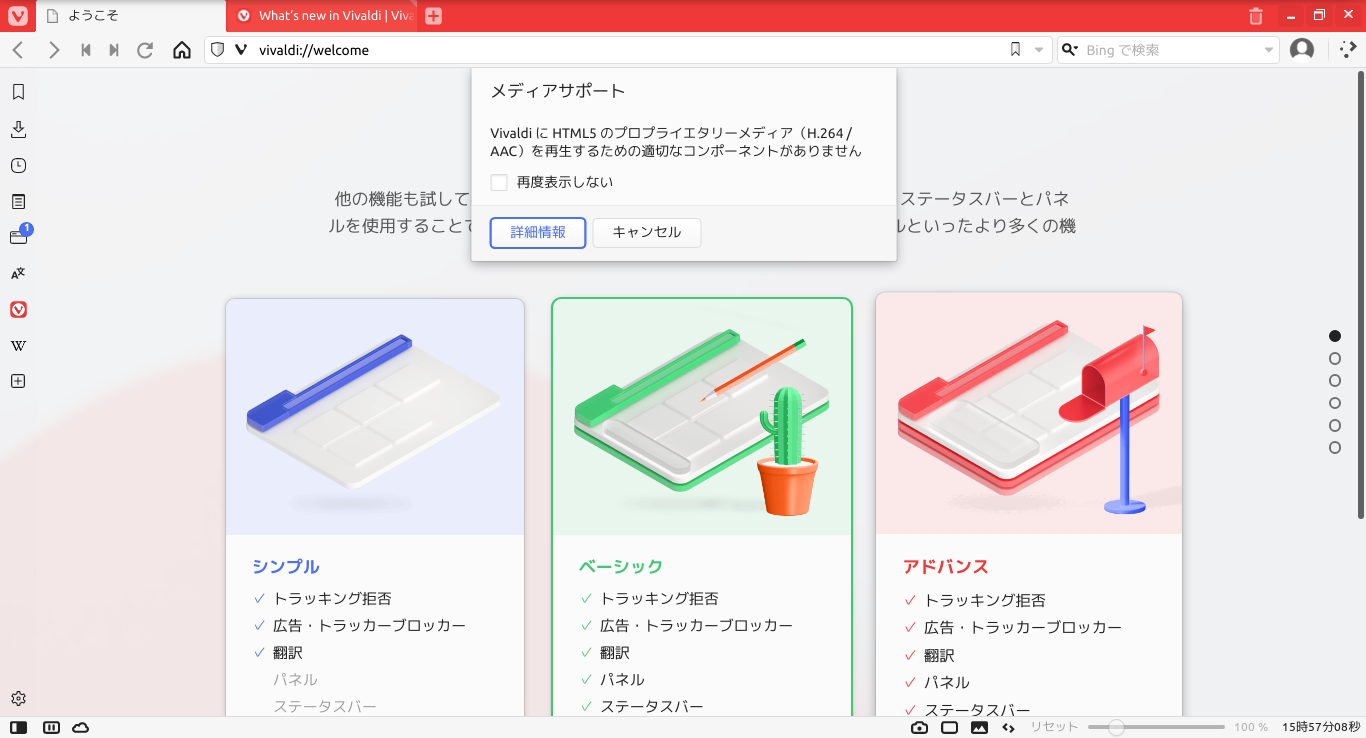Expand the search field dropdown arrow
The image size is (1366, 738).
(x=1268, y=50)
